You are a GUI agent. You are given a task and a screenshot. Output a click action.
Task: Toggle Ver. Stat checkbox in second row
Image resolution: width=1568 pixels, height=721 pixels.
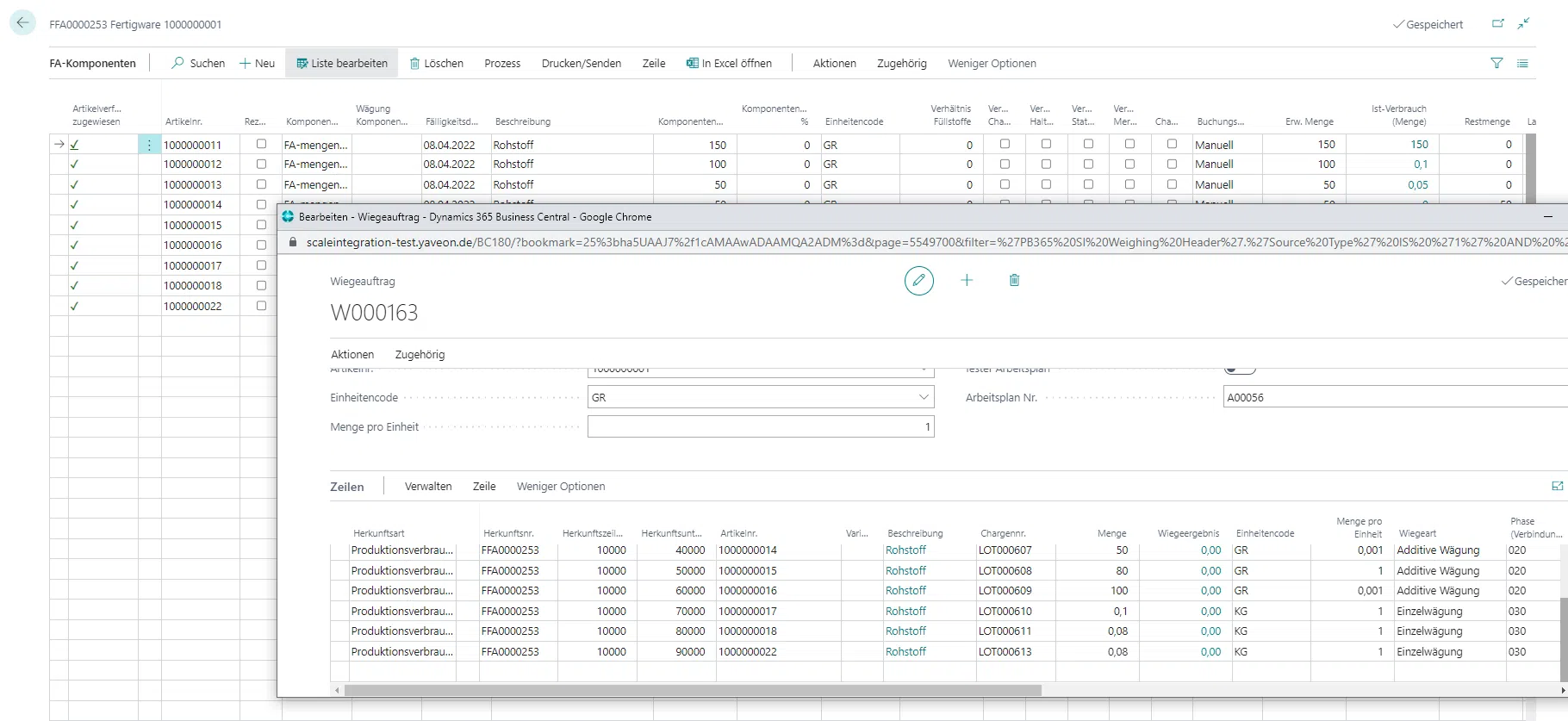click(x=1088, y=164)
